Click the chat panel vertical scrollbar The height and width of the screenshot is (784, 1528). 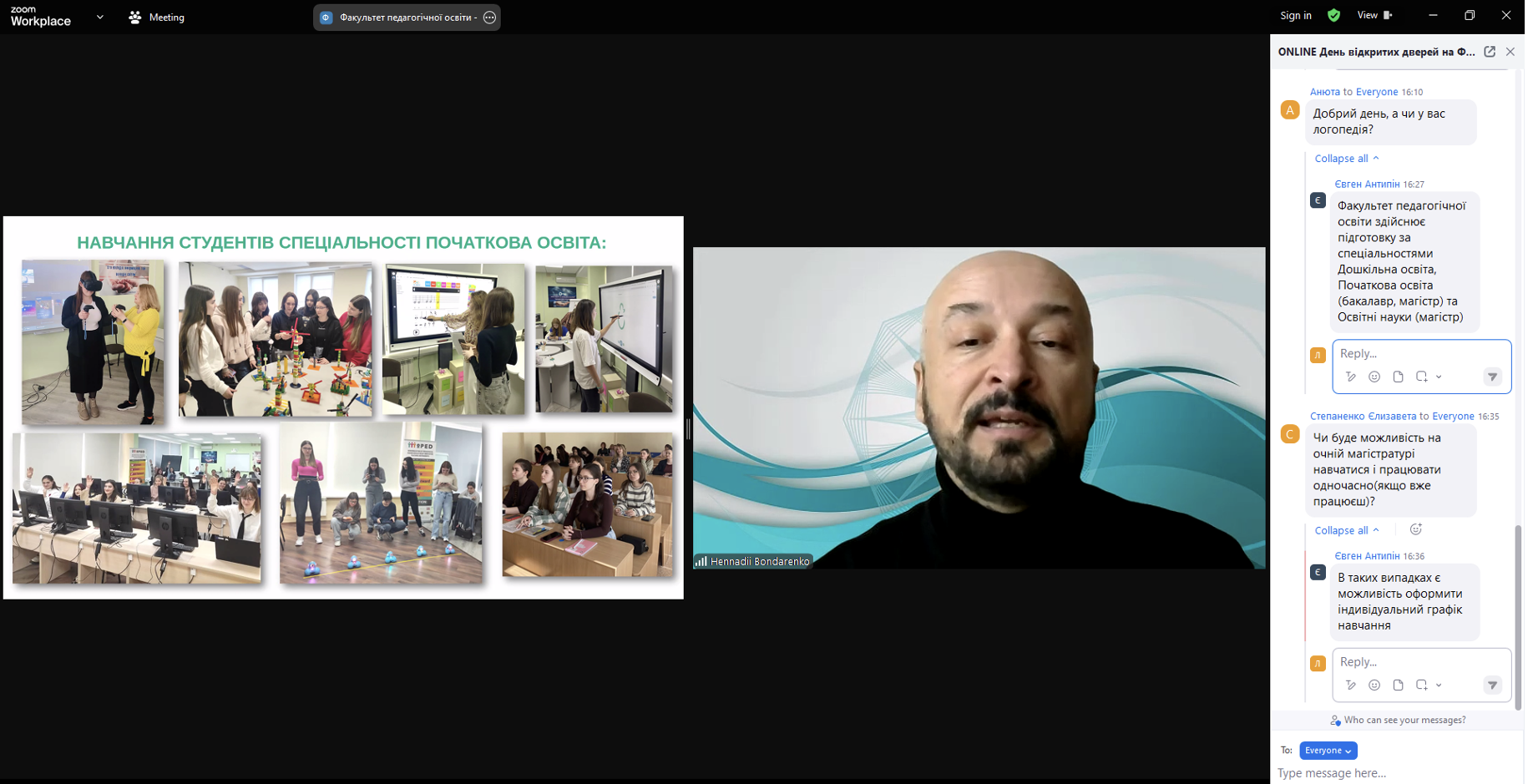coord(1517,616)
